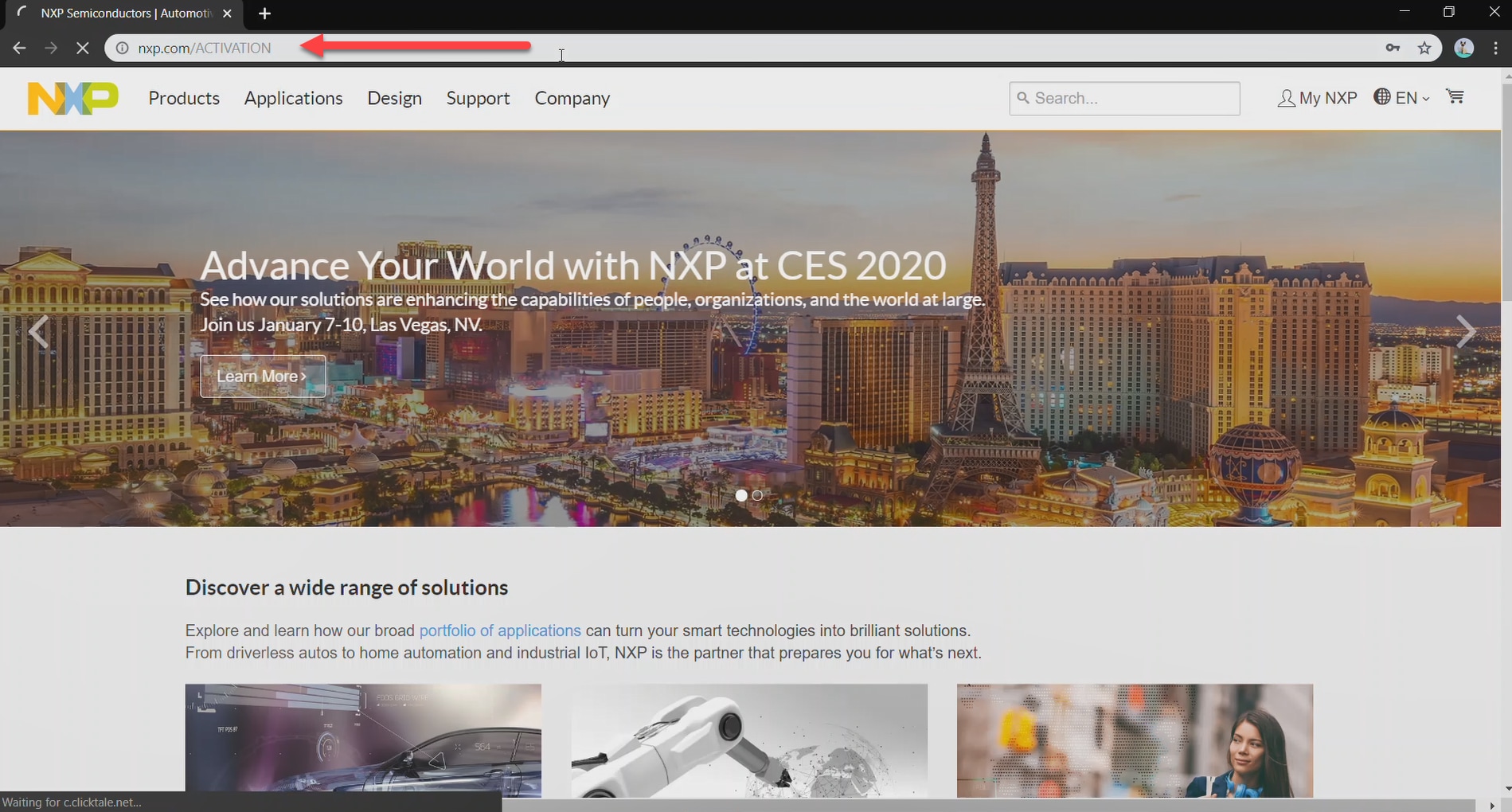Show previous carousel slide with left chevron
This screenshot has height=812, width=1512.
pyautogui.click(x=38, y=331)
